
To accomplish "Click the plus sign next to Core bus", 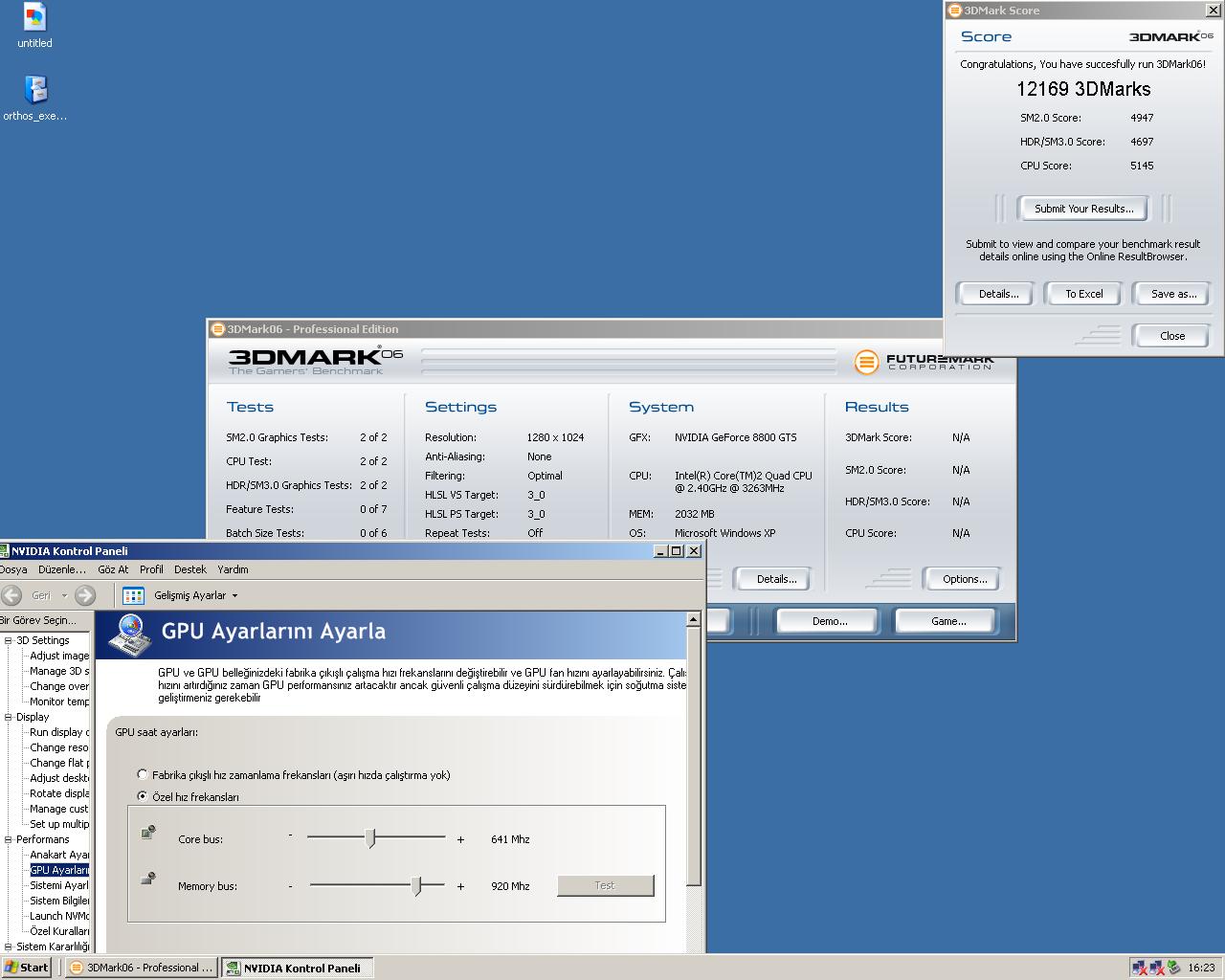I will (x=460, y=839).
